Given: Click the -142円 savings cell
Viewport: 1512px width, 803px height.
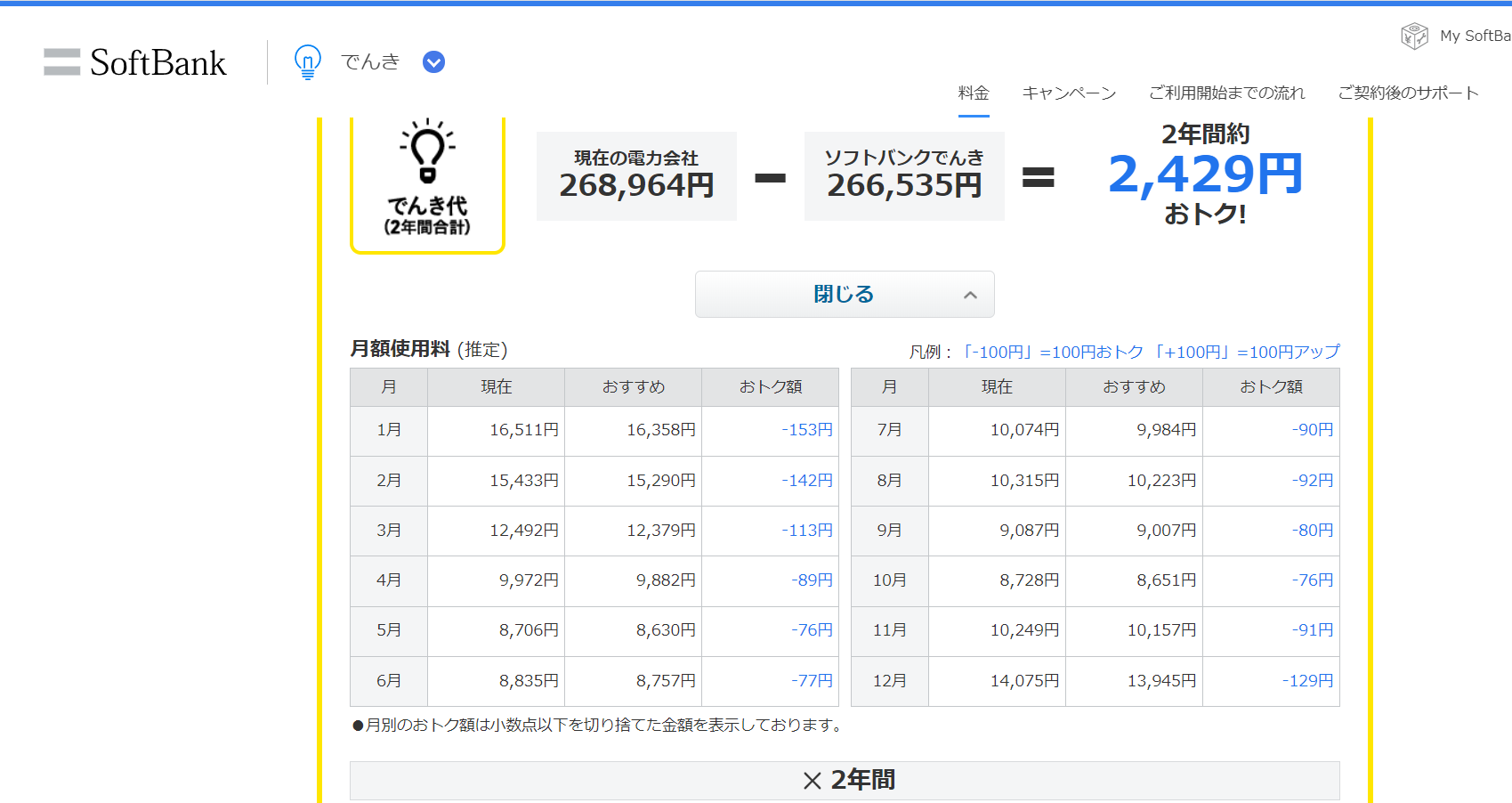Looking at the screenshot, I should [x=771, y=481].
